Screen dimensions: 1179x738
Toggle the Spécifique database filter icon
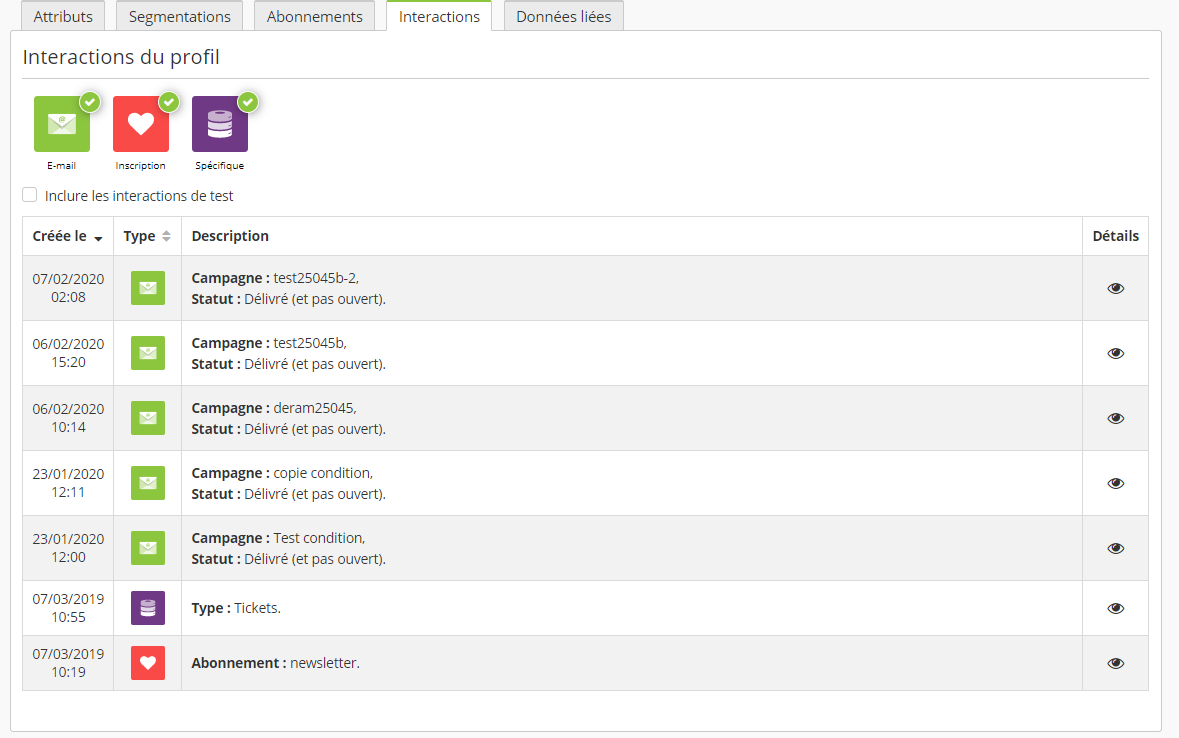click(220, 124)
